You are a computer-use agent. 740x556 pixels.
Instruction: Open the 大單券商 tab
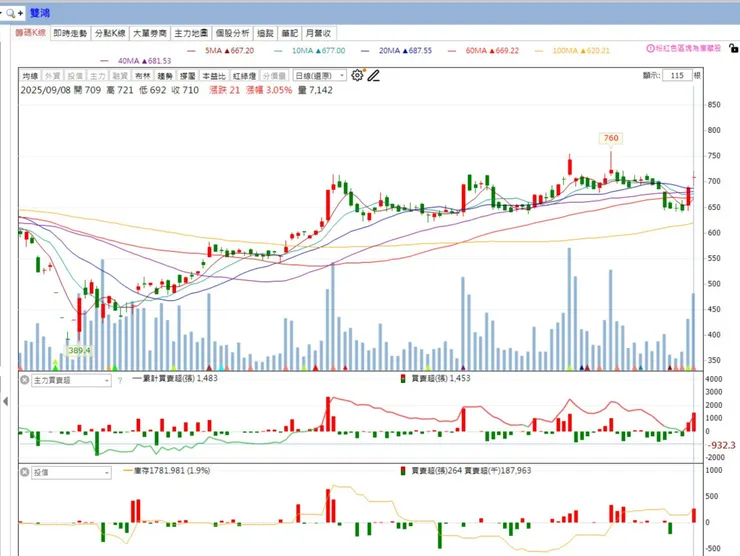[150, 33]
